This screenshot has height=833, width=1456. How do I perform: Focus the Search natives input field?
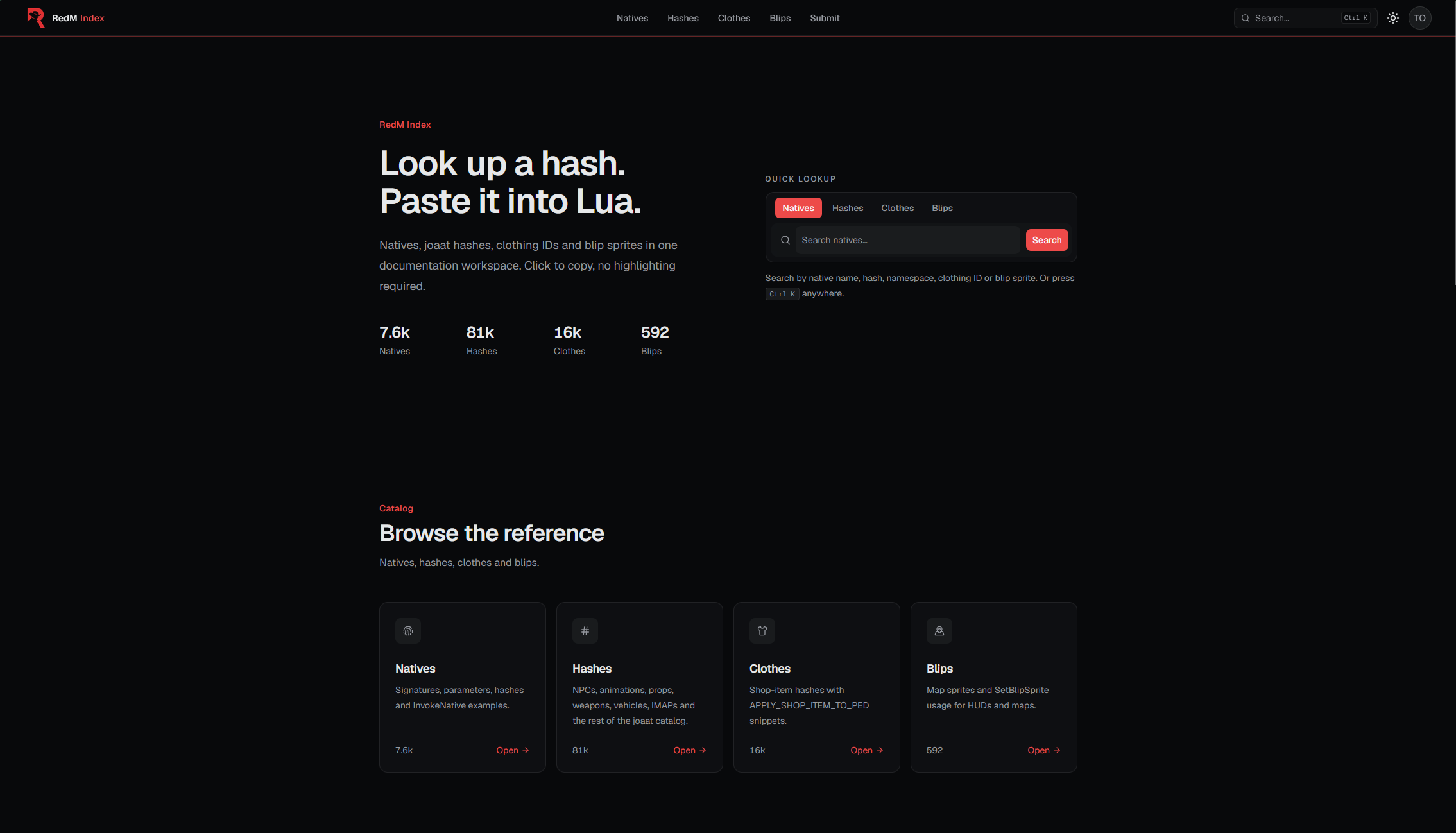[x=907, y=240]
